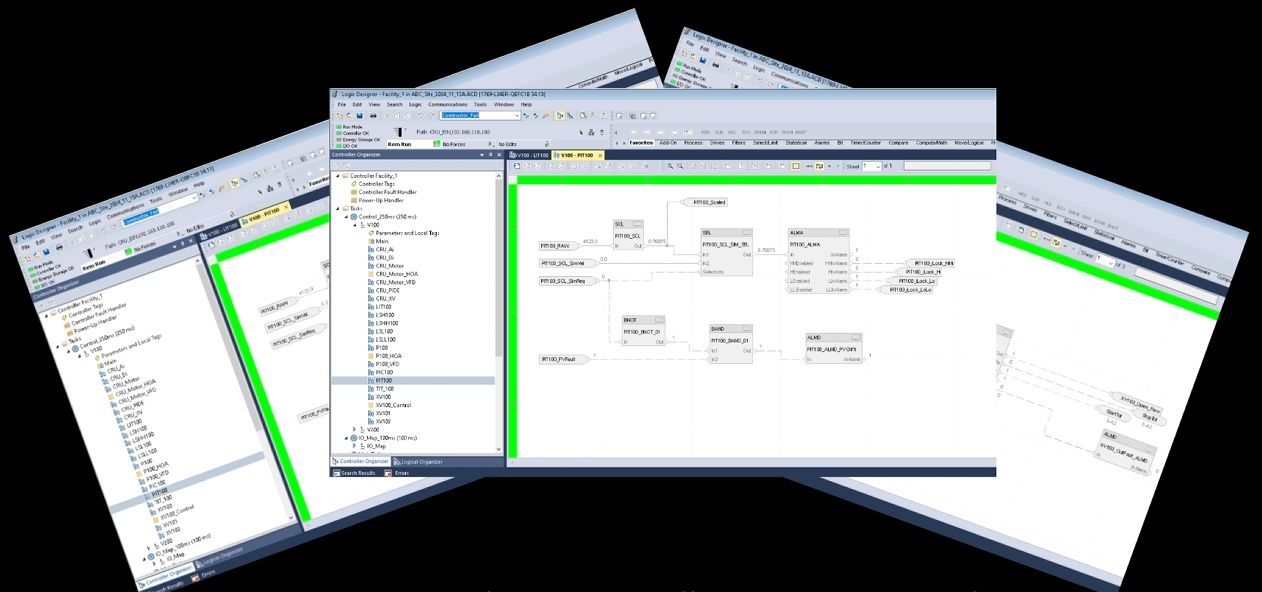Select the Timer/Counter instruction tab
Viewport: 1262px width, 592px height.
coord(866,143)
